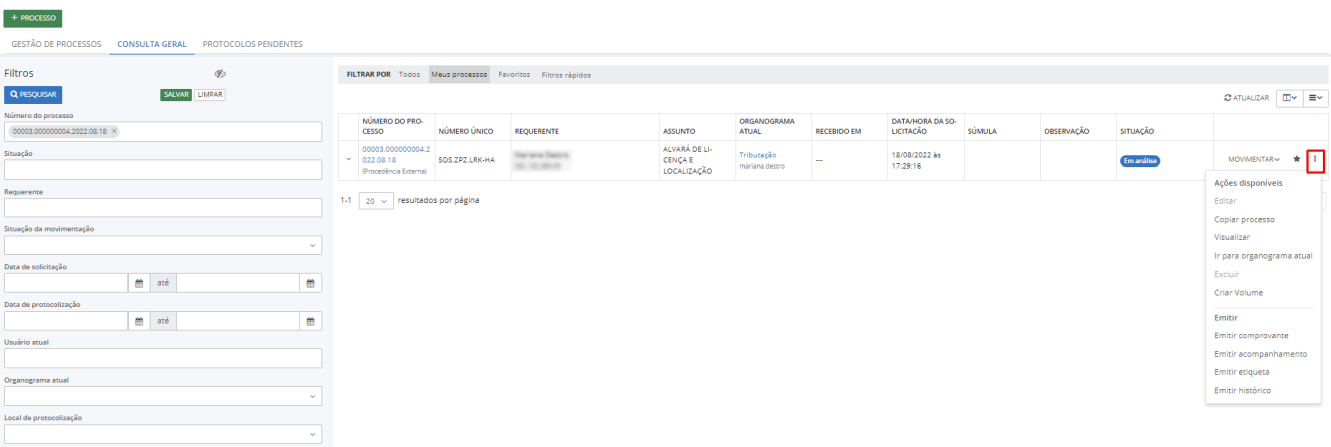This screenshot has width=1331, height=447.
Task: Click the Atualizar refresh icon
Action: point(1228,98)
